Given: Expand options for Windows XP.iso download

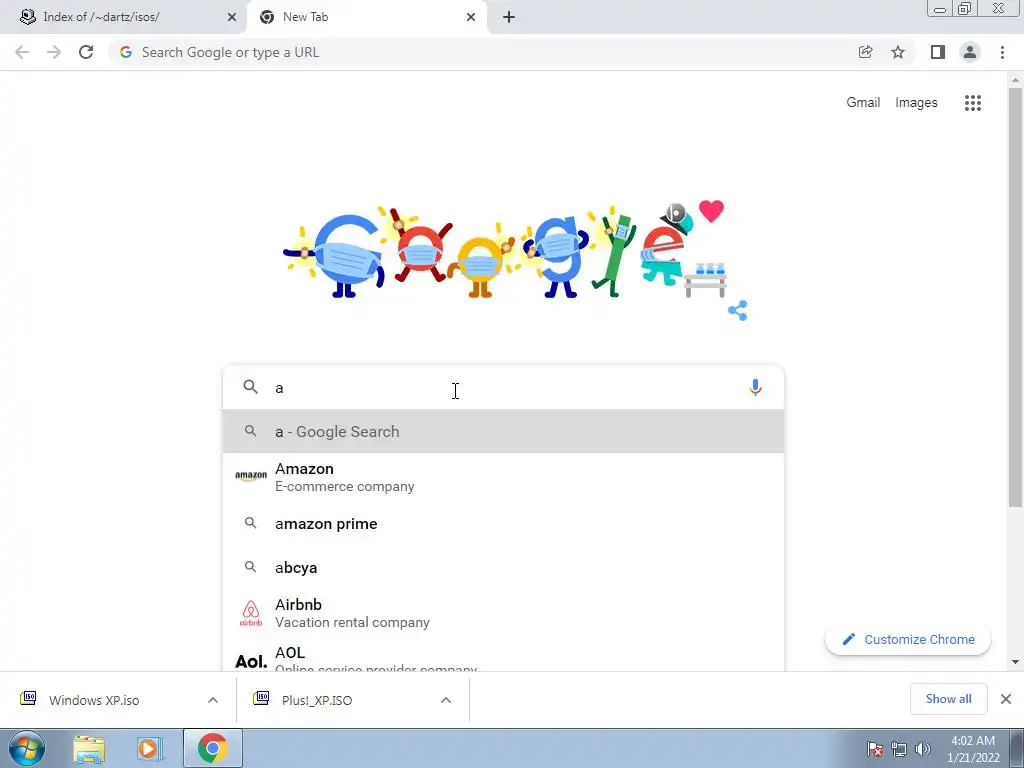Looking at the screenshot, I should point(213,700).
